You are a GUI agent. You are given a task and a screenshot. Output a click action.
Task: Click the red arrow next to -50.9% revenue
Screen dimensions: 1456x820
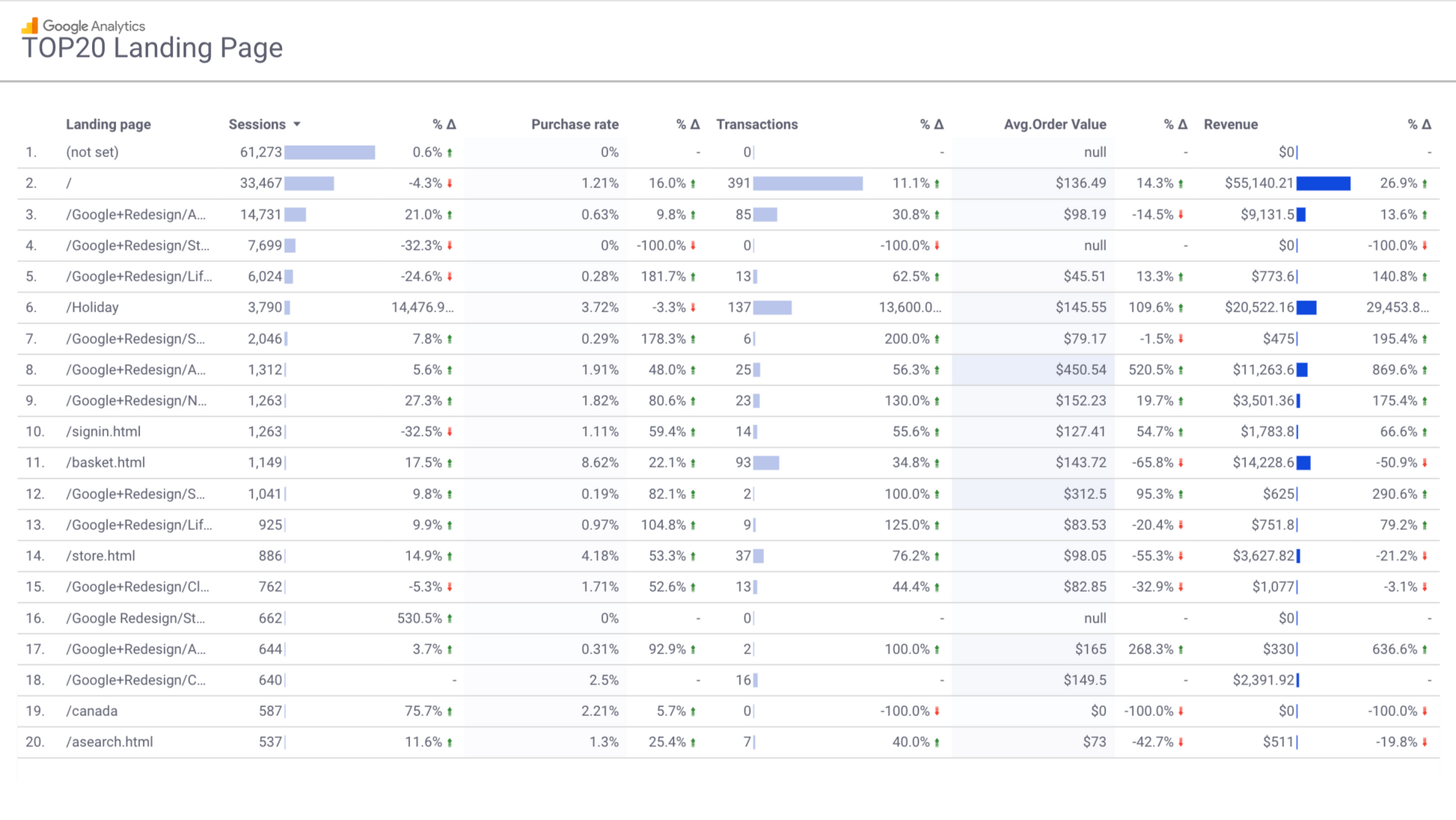pos(1425,463)
